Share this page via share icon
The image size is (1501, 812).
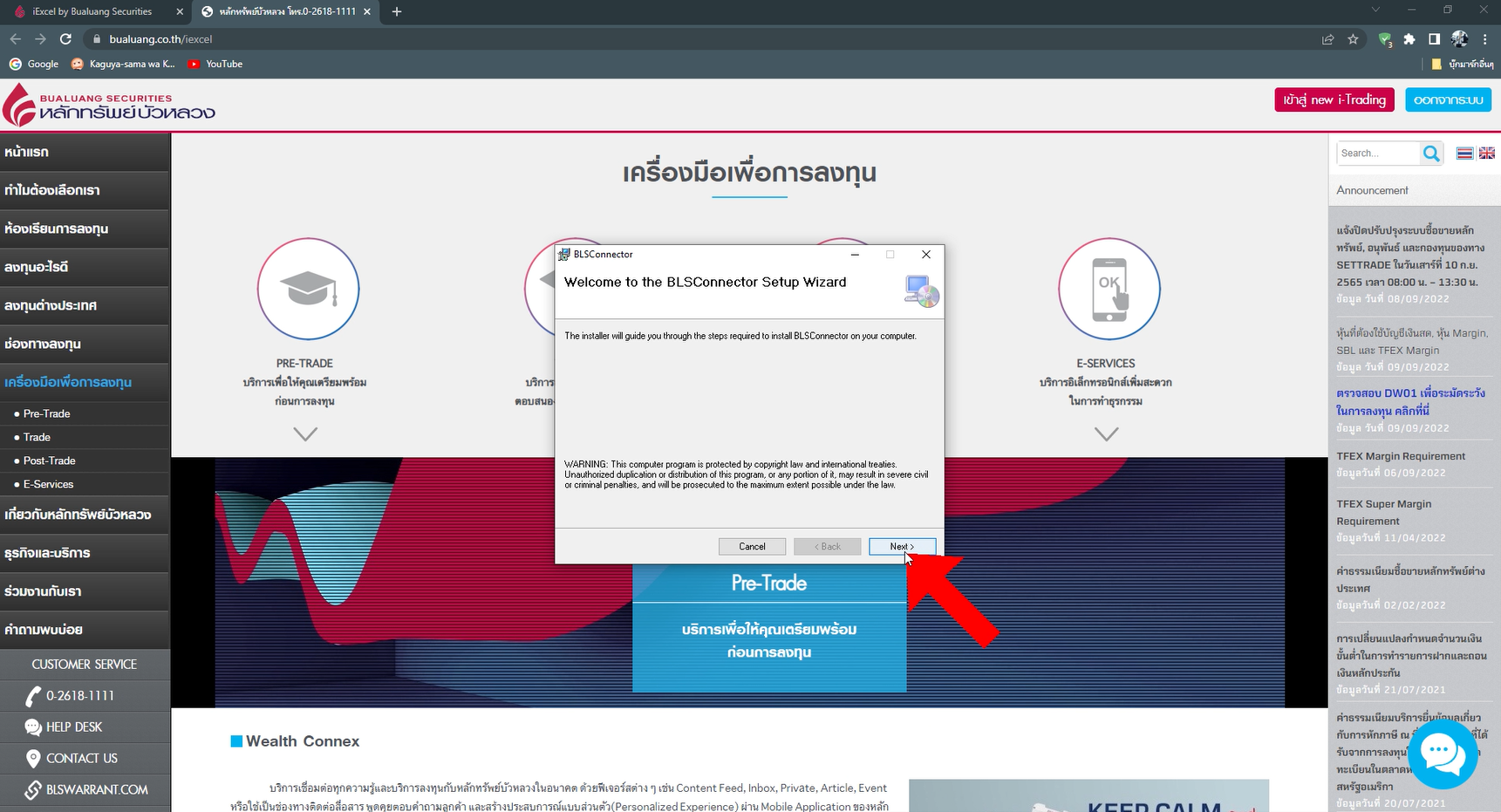coord(1327,39)
